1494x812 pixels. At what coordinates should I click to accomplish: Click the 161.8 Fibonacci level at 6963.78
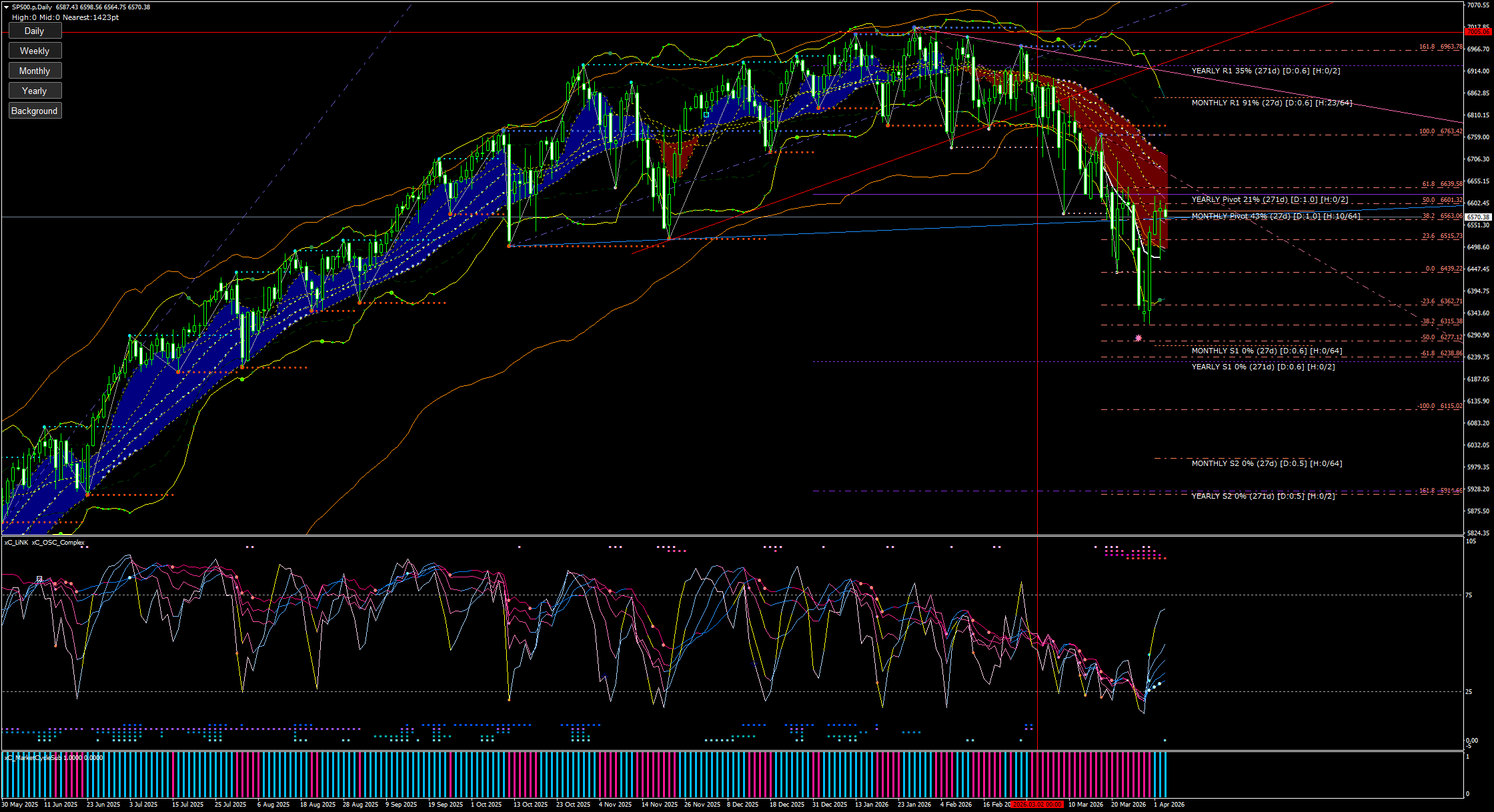click(1440, 47)
